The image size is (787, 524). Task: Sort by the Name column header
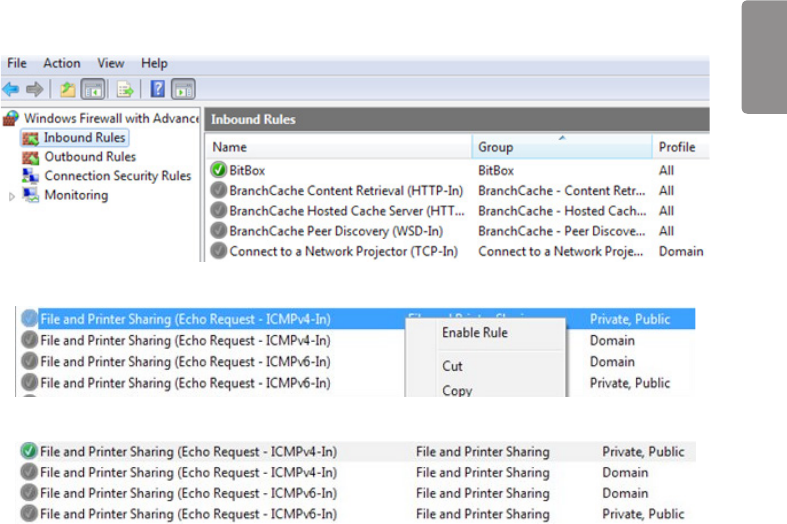tap(339, 147)
